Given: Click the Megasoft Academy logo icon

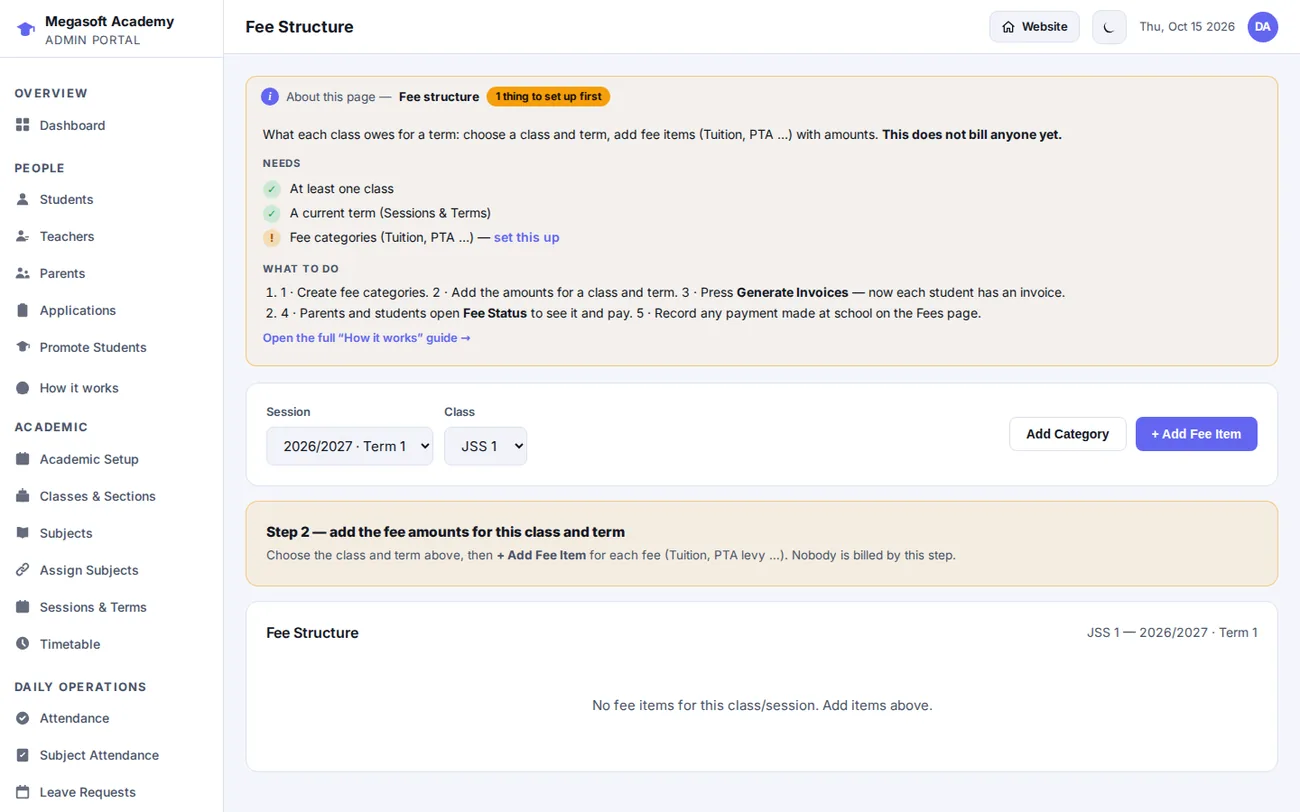Looking at the screenshot, I should click(26, 30).
